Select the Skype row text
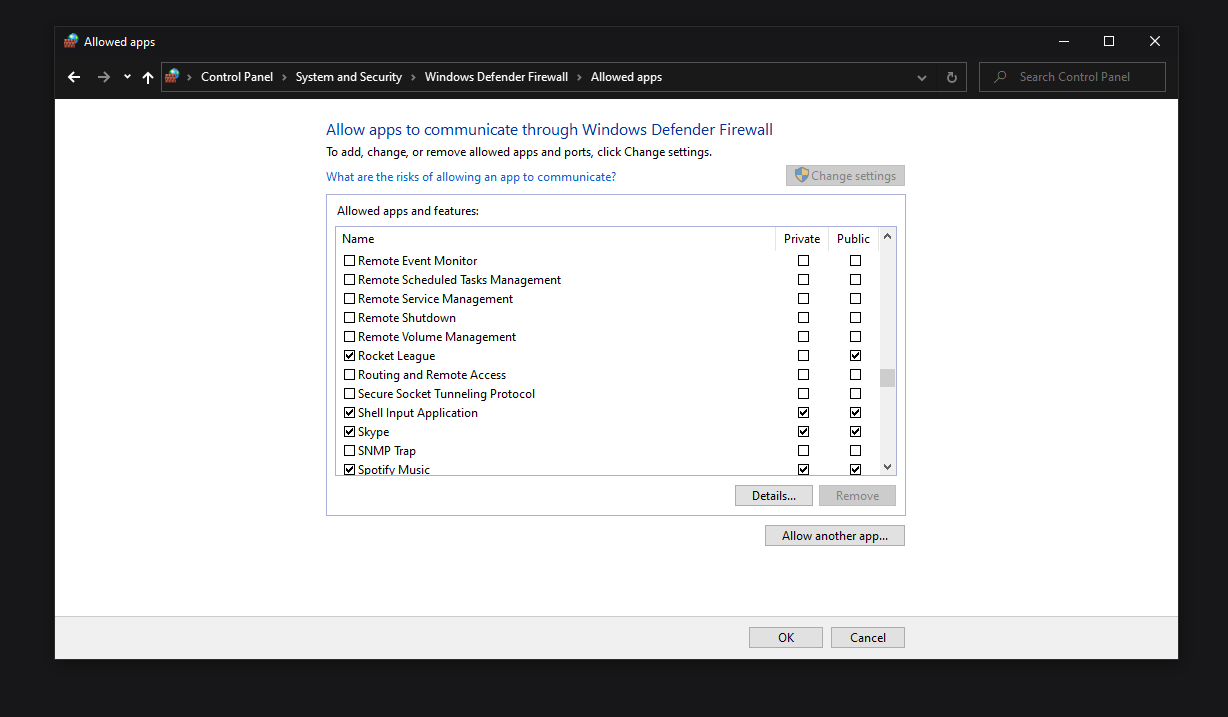Viewport: 1228px width, 717px height. coord(374,432)
